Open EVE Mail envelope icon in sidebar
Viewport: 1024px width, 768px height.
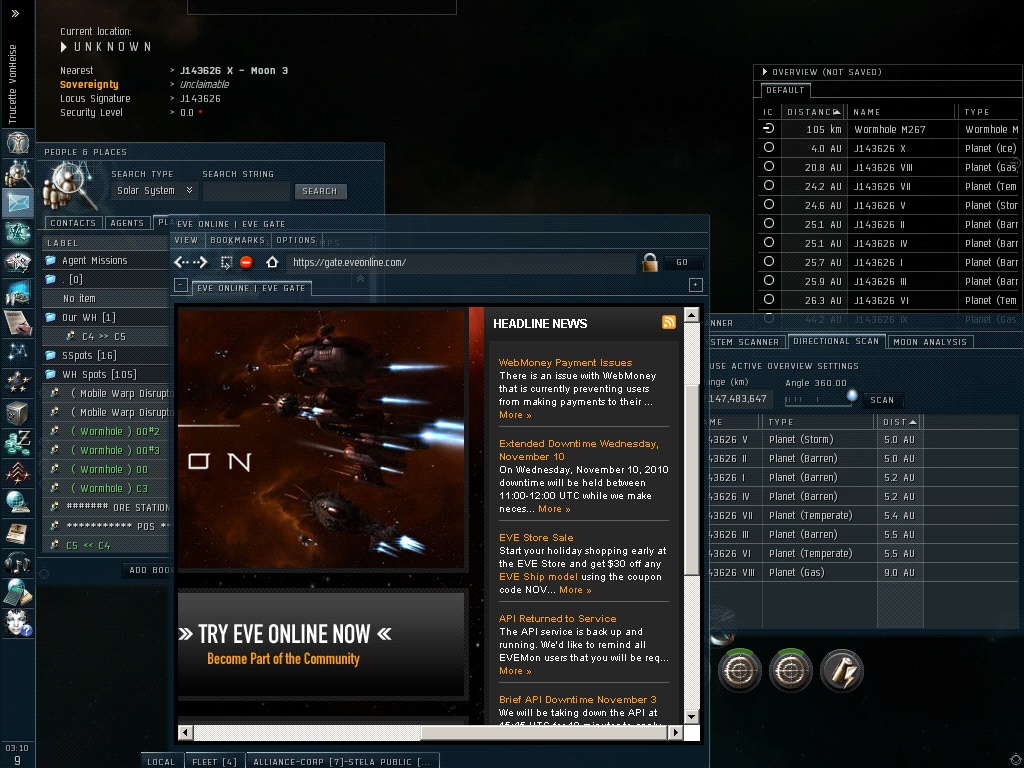coord(18,203)
